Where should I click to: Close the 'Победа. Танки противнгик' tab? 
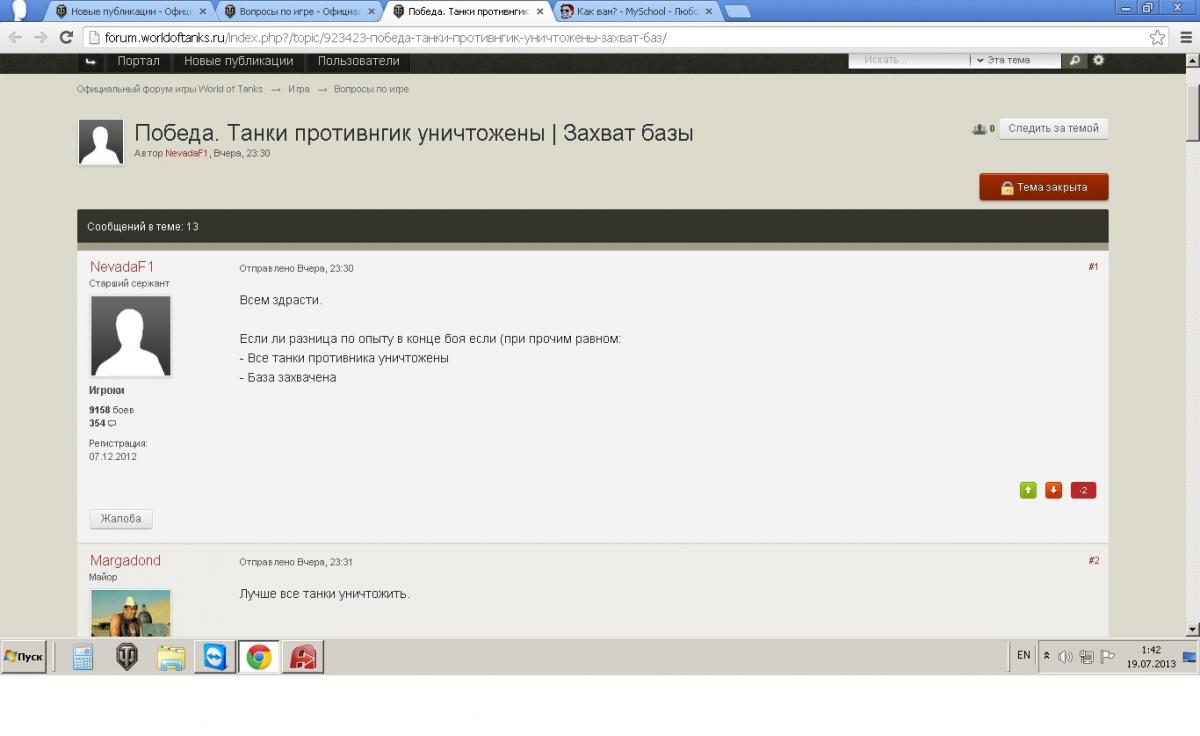[x=540, y=12]
